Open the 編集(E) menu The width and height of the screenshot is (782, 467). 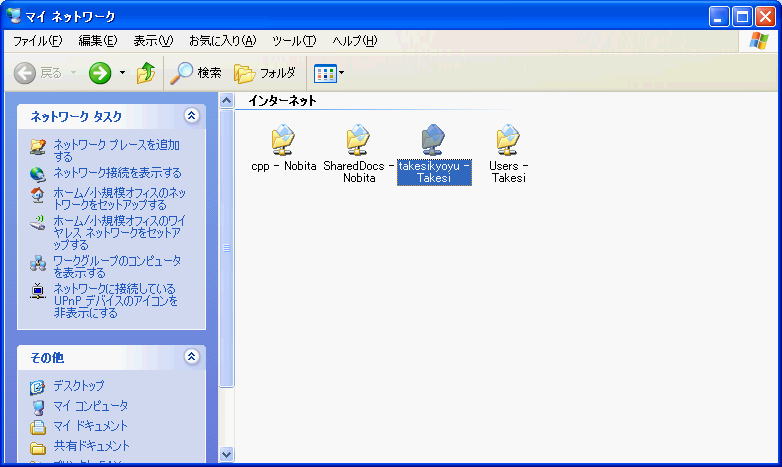(98, 41)
